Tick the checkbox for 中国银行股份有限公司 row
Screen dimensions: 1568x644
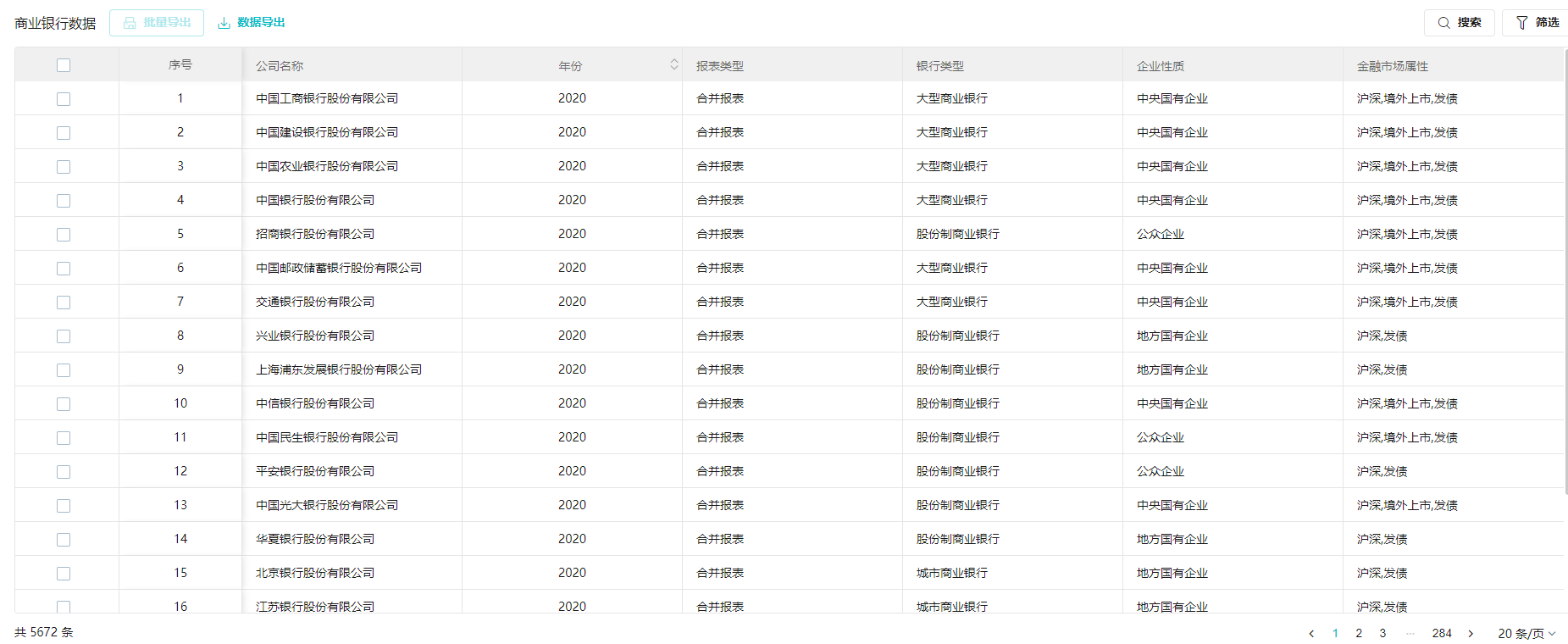coord(64,201)
